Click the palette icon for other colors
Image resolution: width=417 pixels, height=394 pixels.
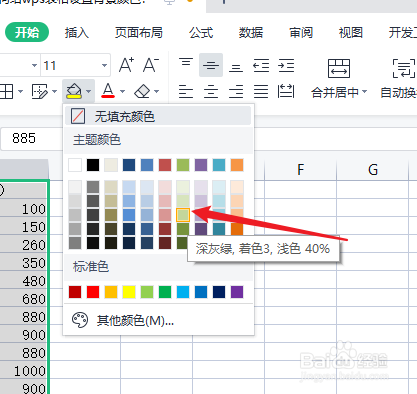pos(80,320)
